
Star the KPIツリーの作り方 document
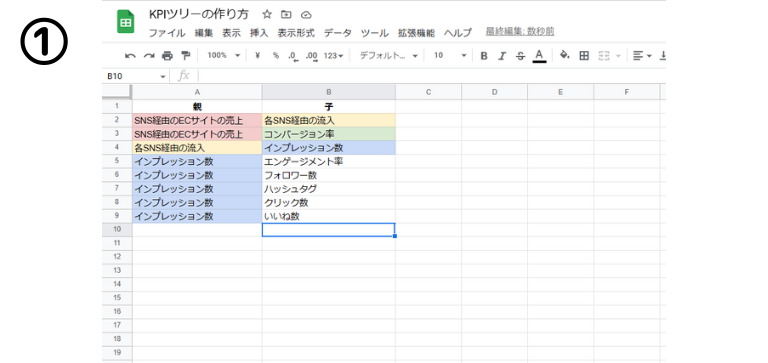click(x=267, y=14)
